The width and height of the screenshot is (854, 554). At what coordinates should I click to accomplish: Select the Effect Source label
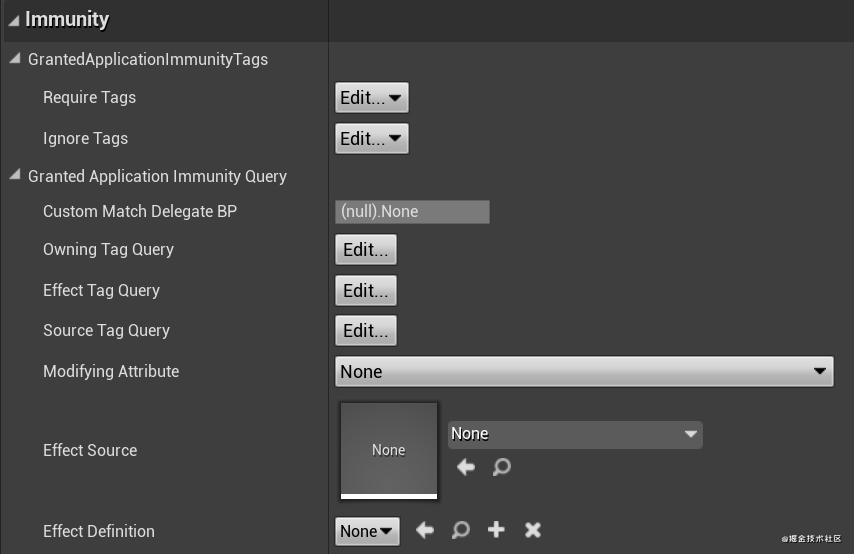pos(90,450)
